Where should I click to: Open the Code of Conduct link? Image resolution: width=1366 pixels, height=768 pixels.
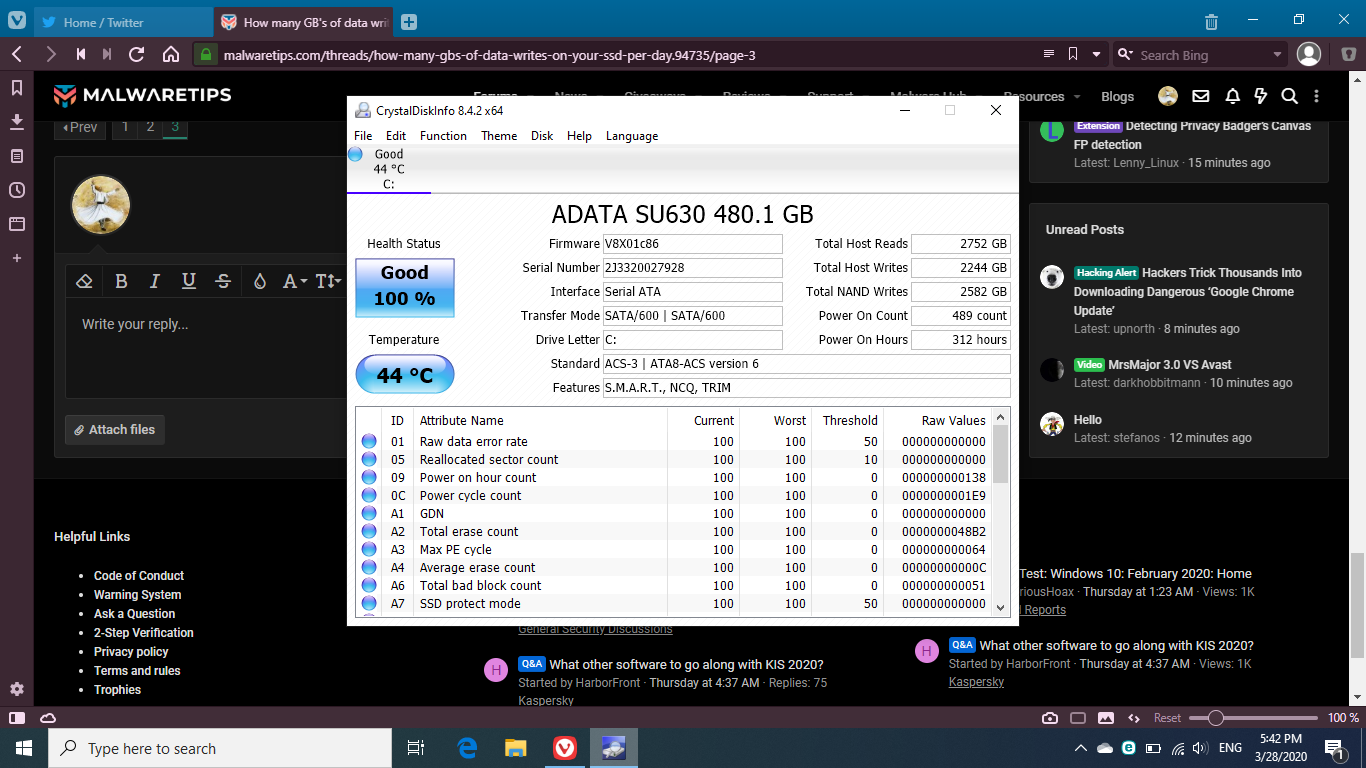(x=139, y=575)
